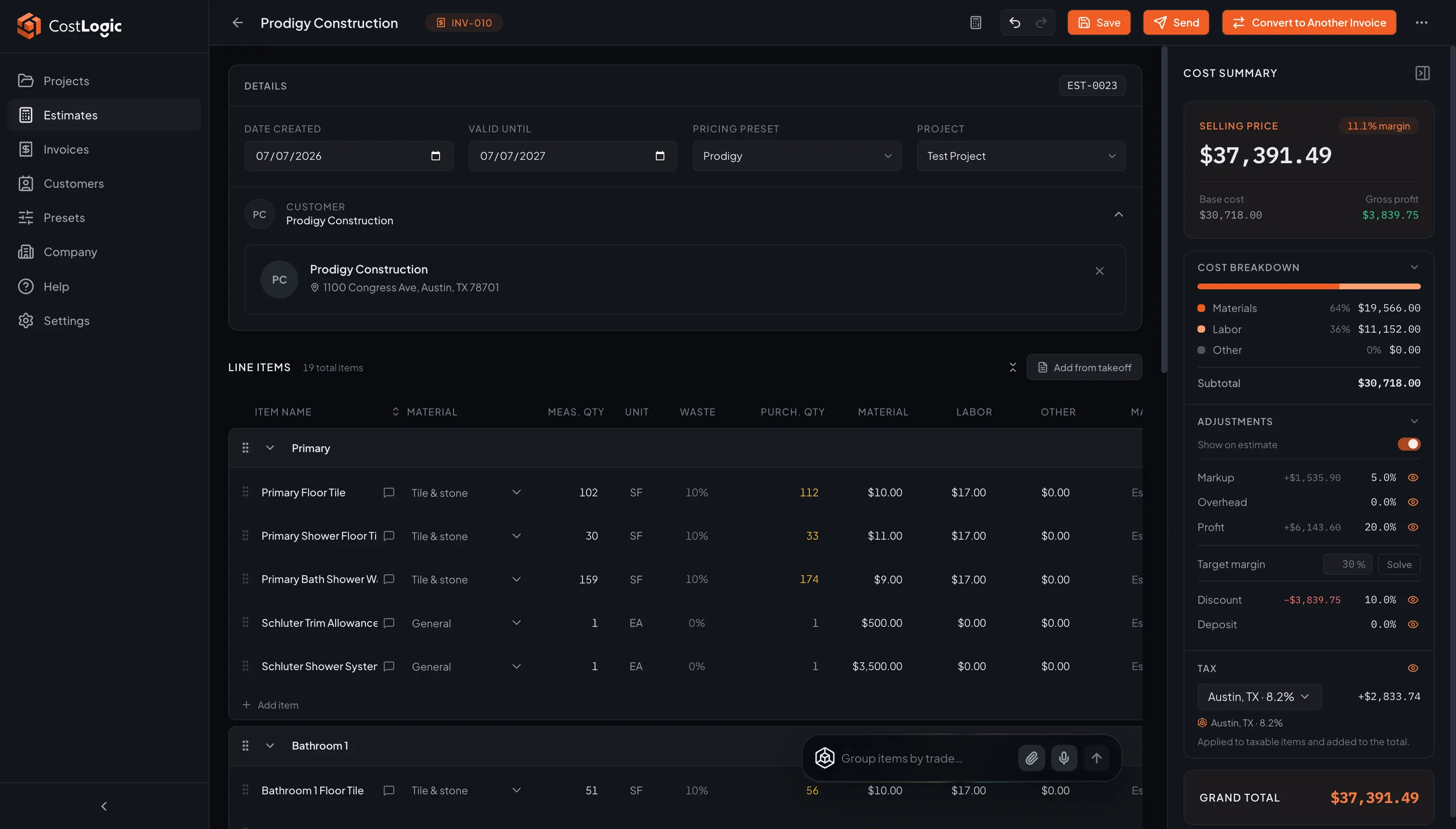This screenshot has width=1456, height=829.
Task: Redo the last undone change
Action: [x=1041, y=23]
